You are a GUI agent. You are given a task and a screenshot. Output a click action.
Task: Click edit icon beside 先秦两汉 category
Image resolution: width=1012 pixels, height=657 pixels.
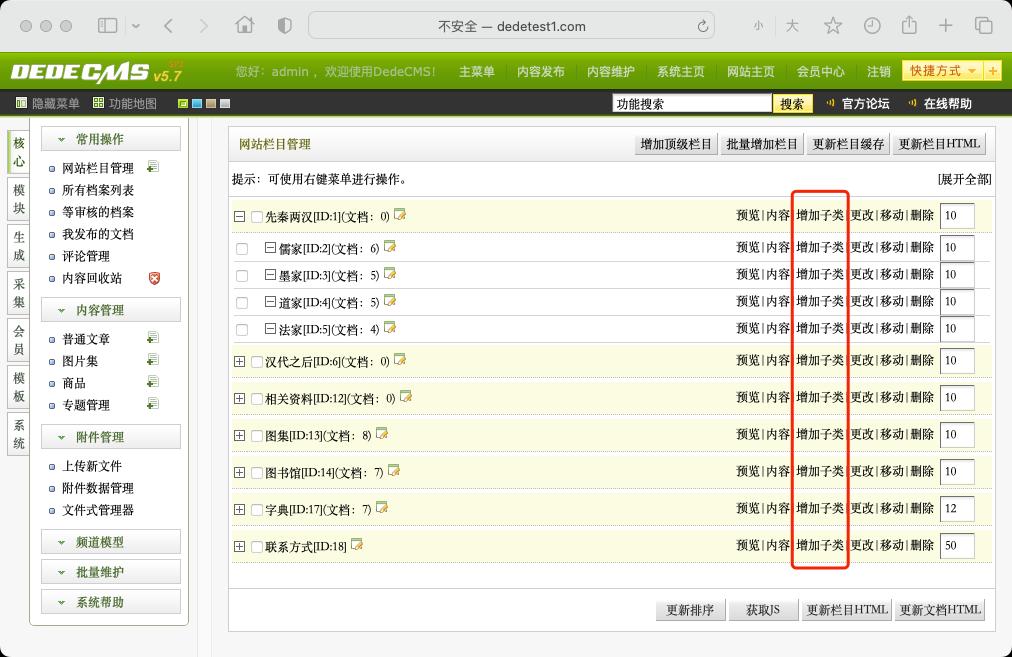coord(400,215)
